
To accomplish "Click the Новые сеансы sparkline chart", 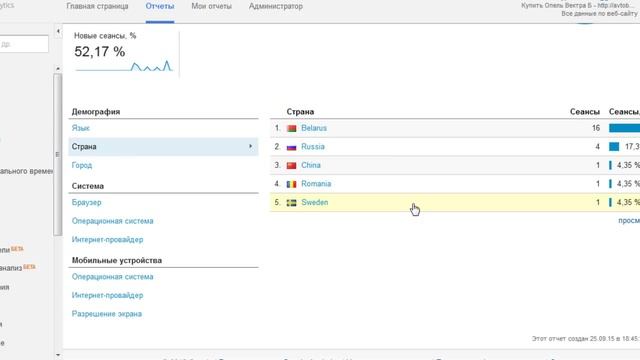I will coord(124,66).
